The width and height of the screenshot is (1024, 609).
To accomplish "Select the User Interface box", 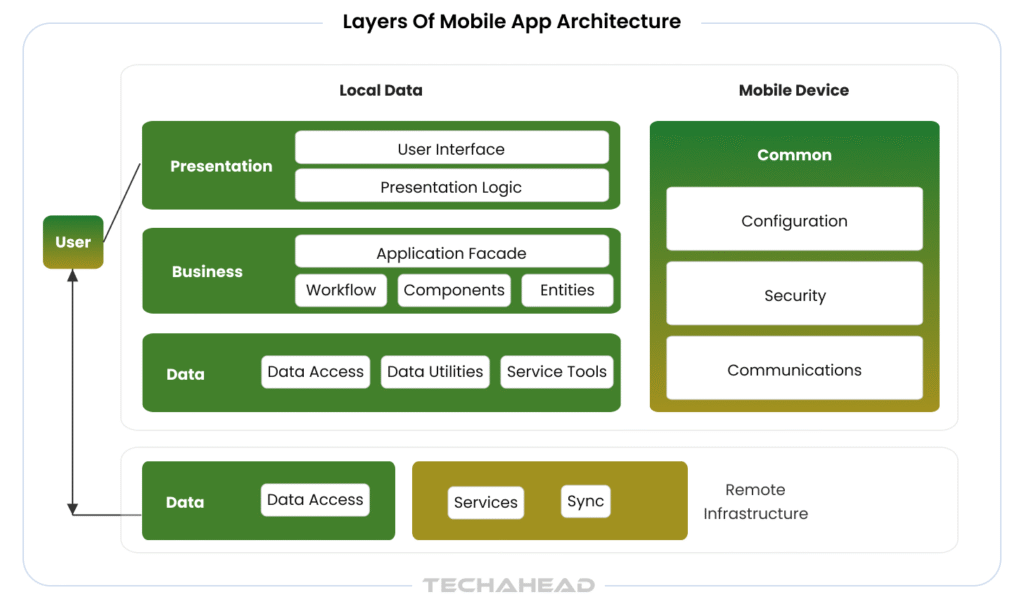I will (x=451, y=148).
